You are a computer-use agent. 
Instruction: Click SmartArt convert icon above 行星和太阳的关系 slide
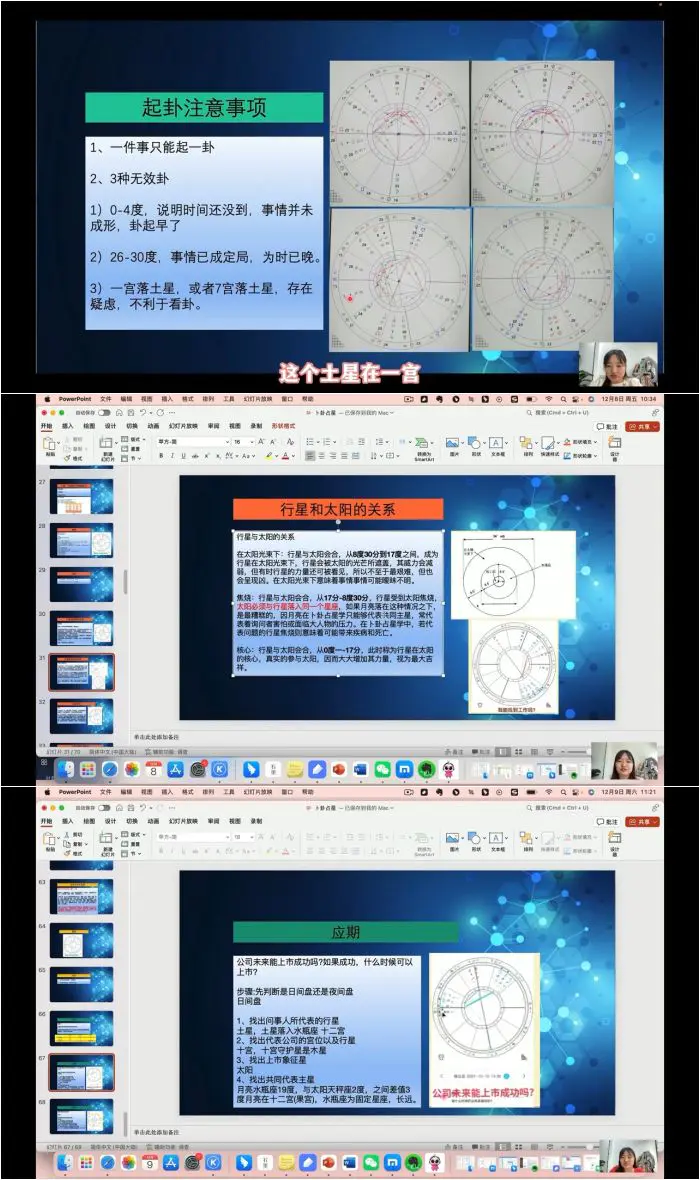point(424,446)
